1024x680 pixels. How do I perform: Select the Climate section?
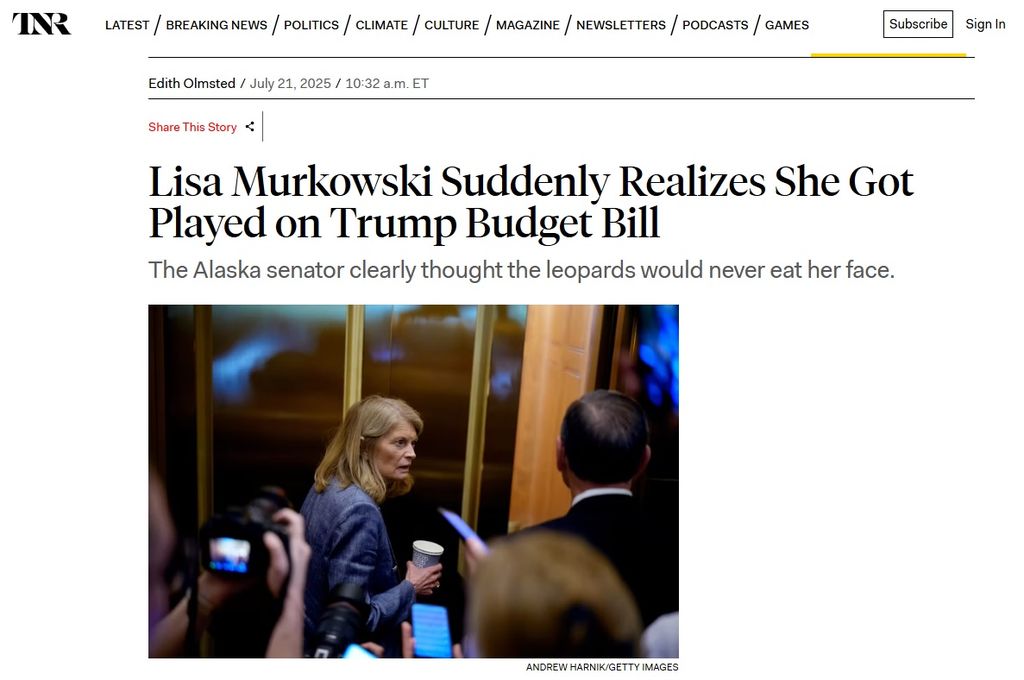381,25
